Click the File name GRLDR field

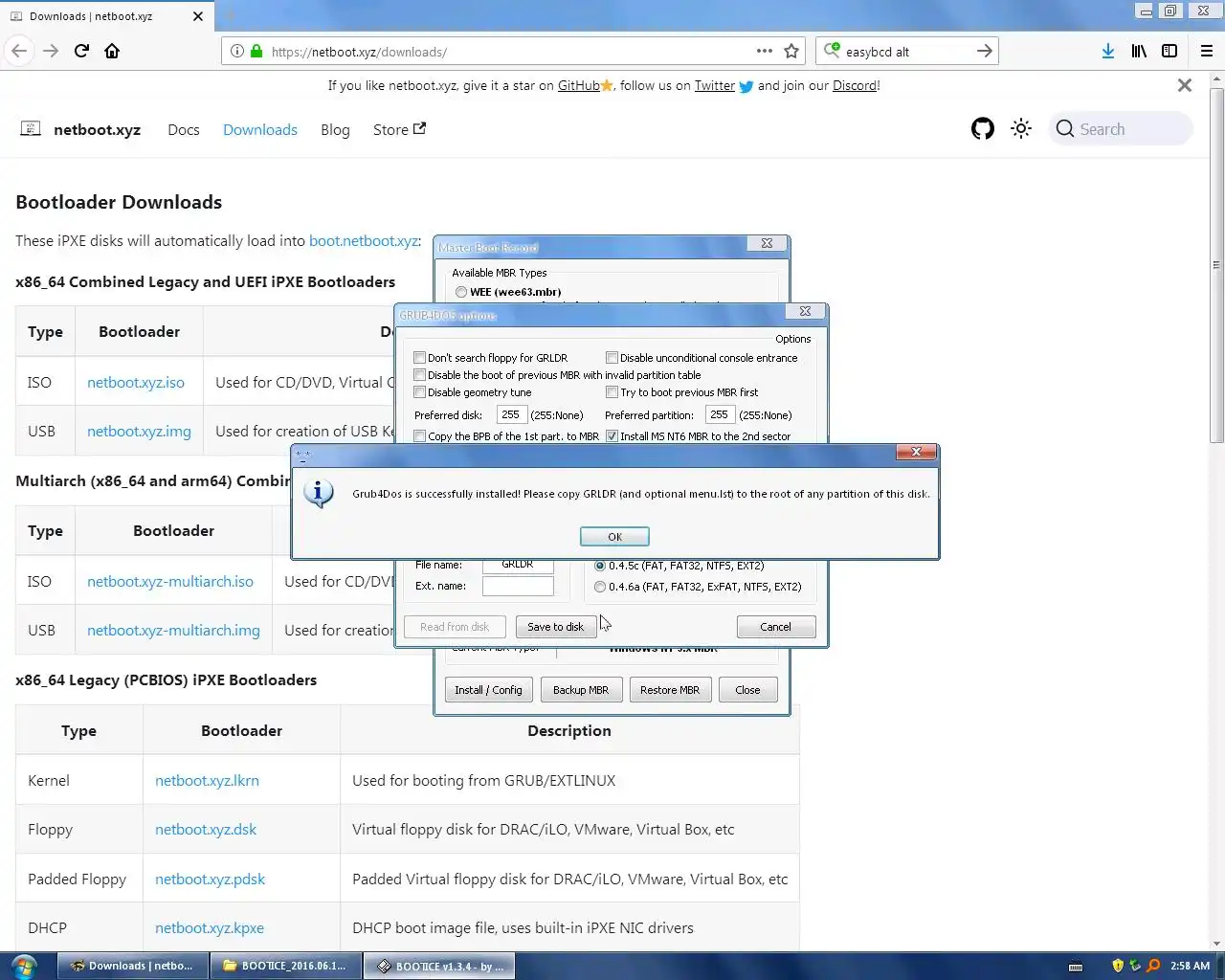(x=518, y=565)
